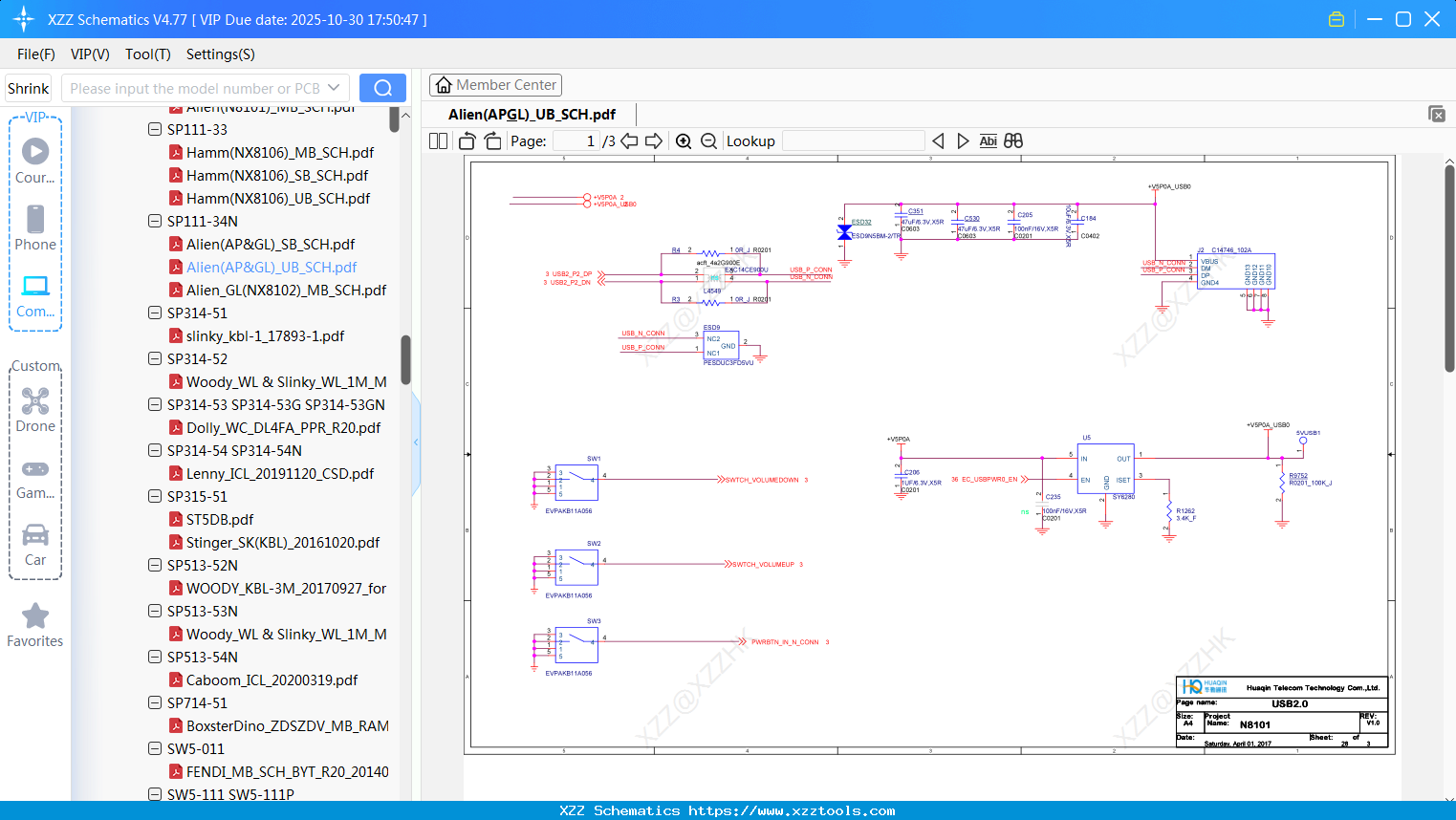Click the binoculars search icon
The width and height of the screenshot is (1456, 820).
pyautogui.click(x=1013, y=141)
